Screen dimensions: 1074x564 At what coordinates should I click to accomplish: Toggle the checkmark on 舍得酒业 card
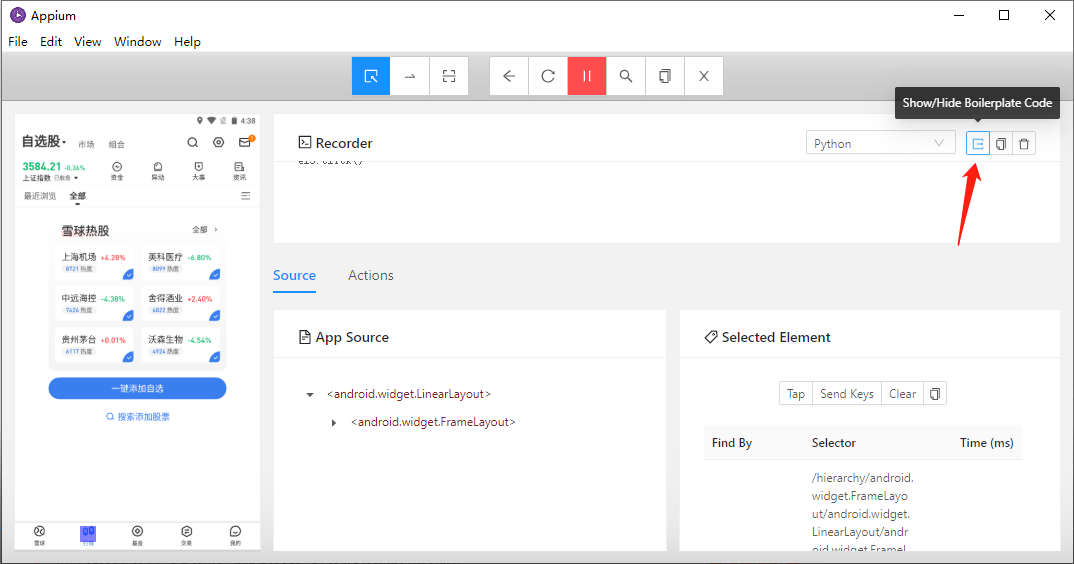[x=214, y=316]
